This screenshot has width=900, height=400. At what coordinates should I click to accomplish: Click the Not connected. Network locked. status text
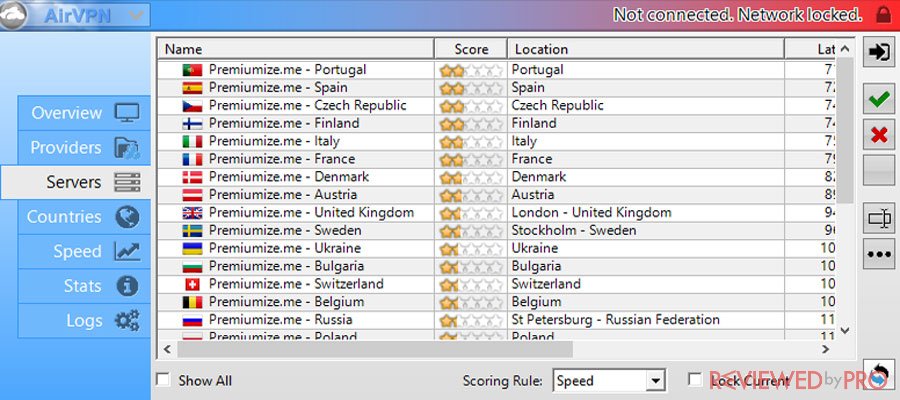[738, 14]
